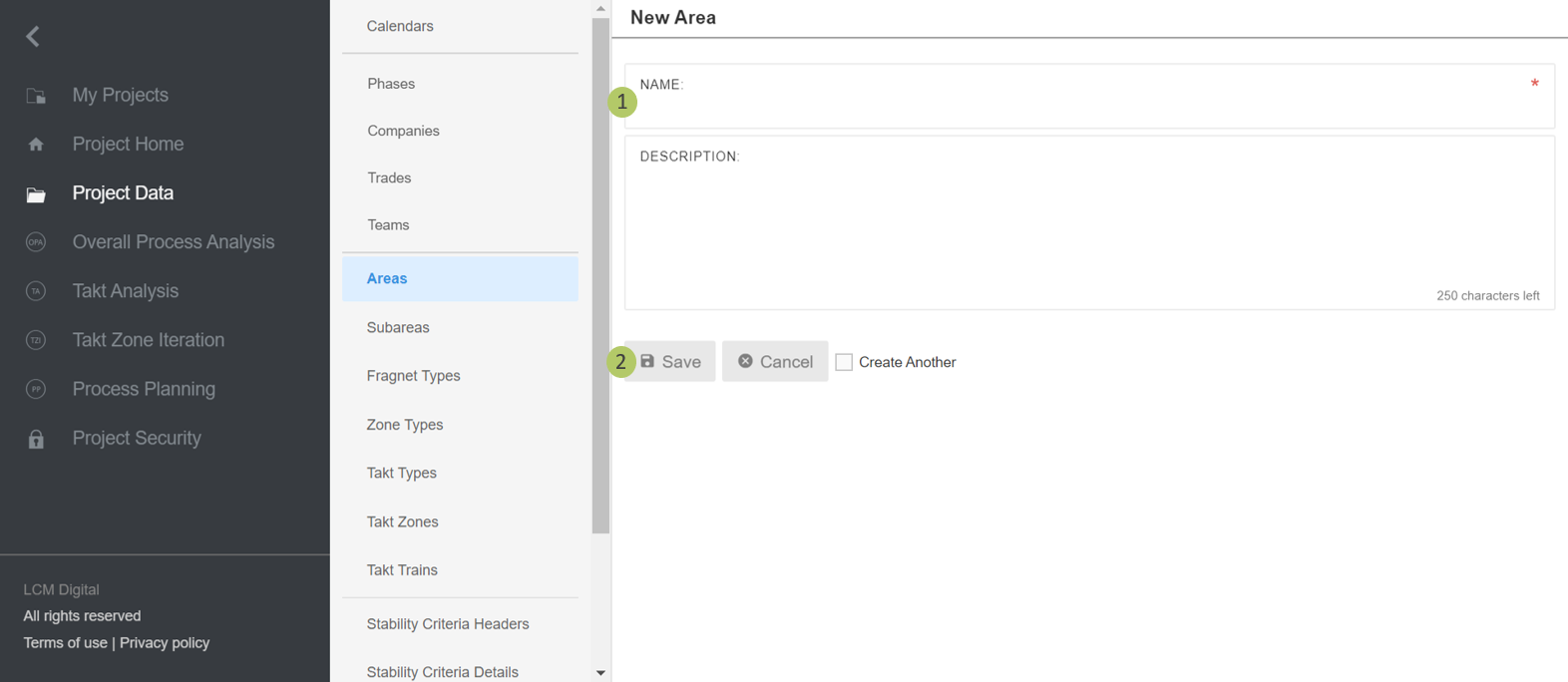Open Stability Criteria Headers section
Image resolution: width=1568 pixels, height=682 pixels.
(448, 624)
